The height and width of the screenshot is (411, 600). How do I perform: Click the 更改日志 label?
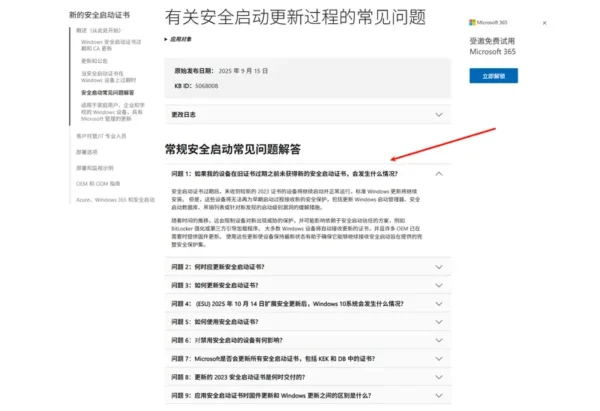coord(183,114)
